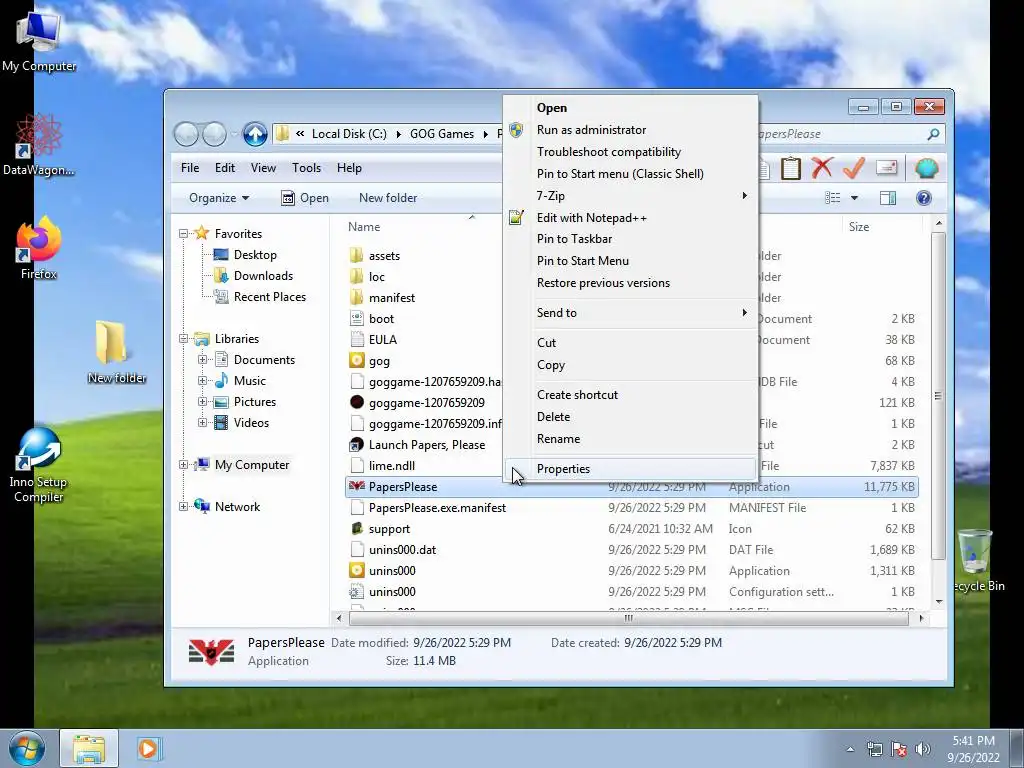This screenshot has height=768, width=1024.
Task: Select Desktop under Favorites
Action: click(255, 255)
